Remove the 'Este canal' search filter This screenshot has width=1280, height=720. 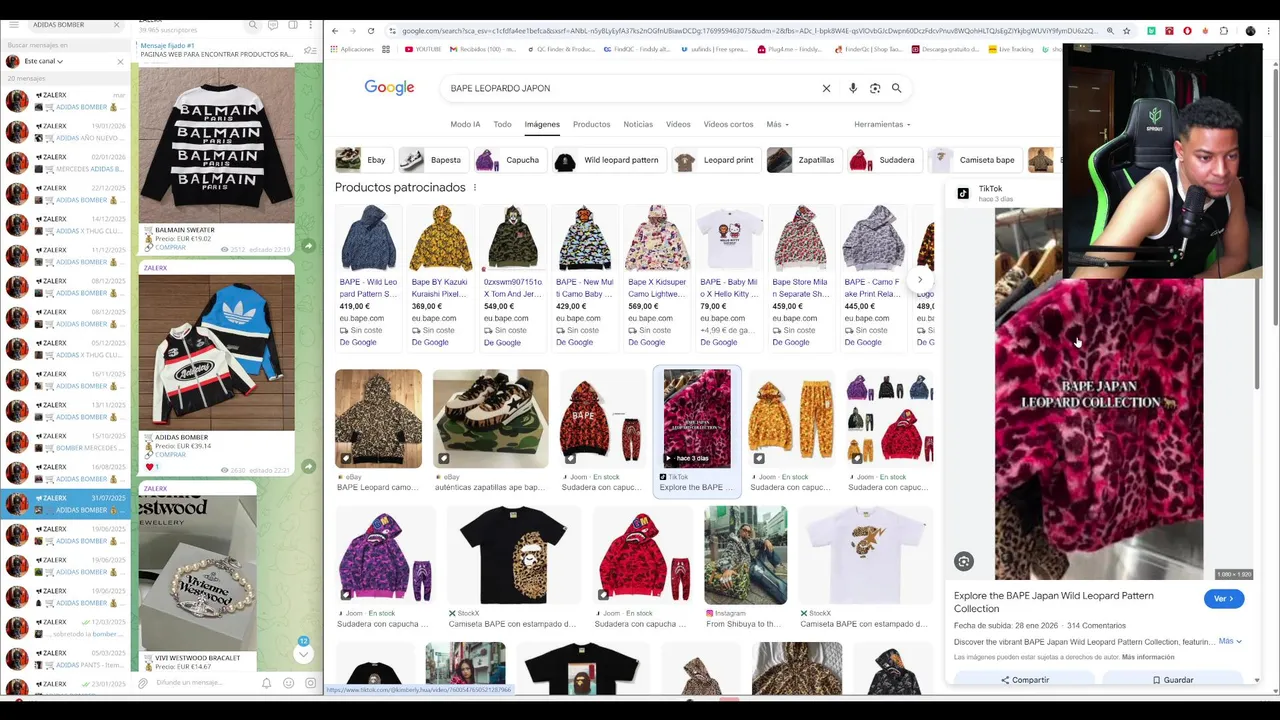pyautogui.click(x=120, y=61)
